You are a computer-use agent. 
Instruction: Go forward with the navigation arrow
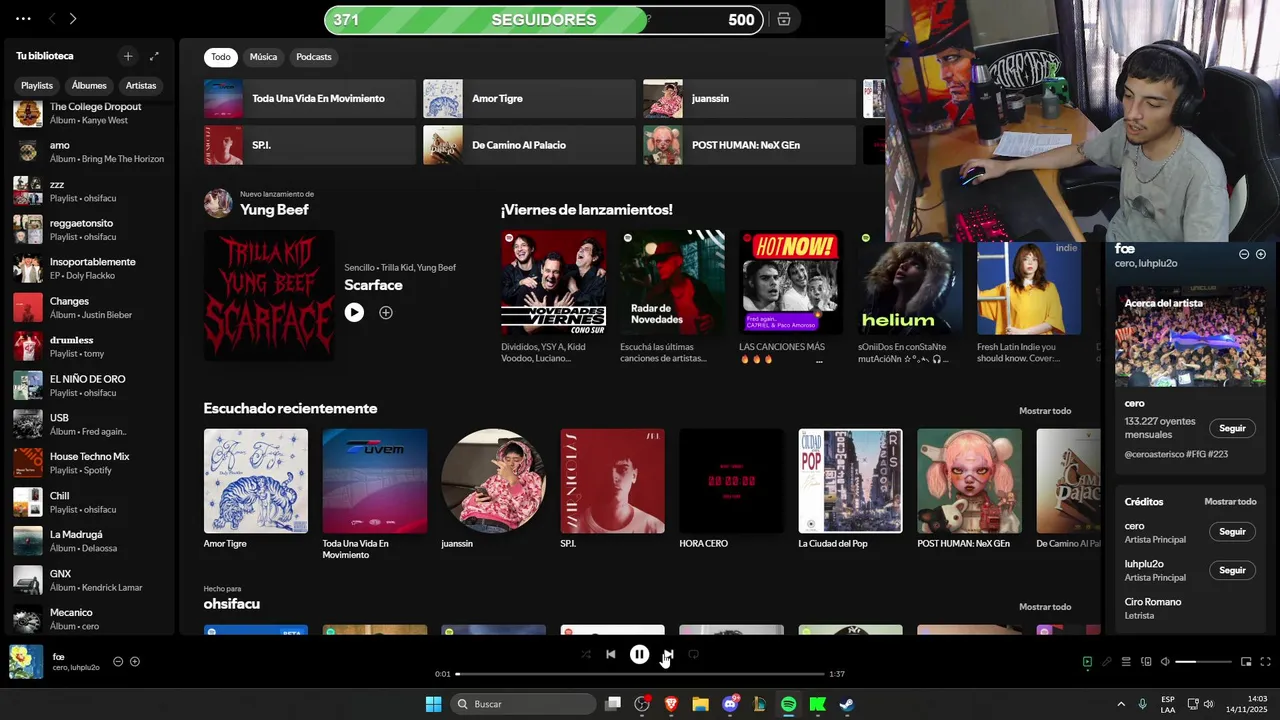point(73,19)
